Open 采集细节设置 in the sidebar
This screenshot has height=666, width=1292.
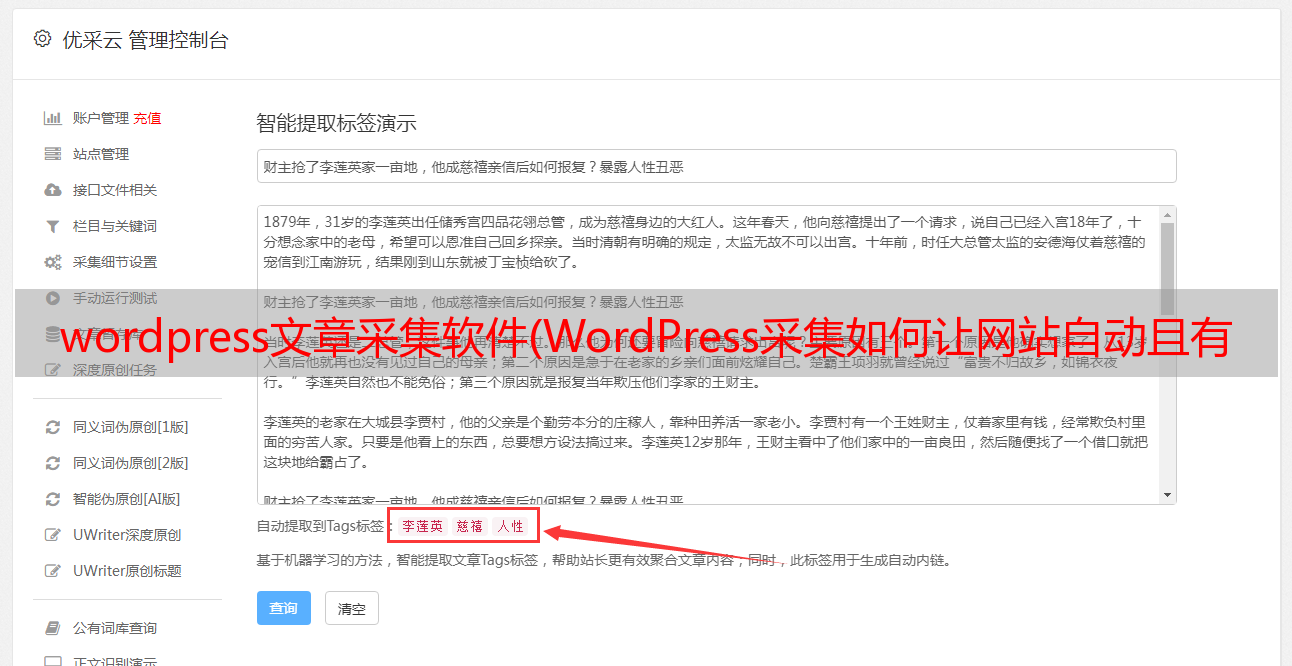coord(114,262)
